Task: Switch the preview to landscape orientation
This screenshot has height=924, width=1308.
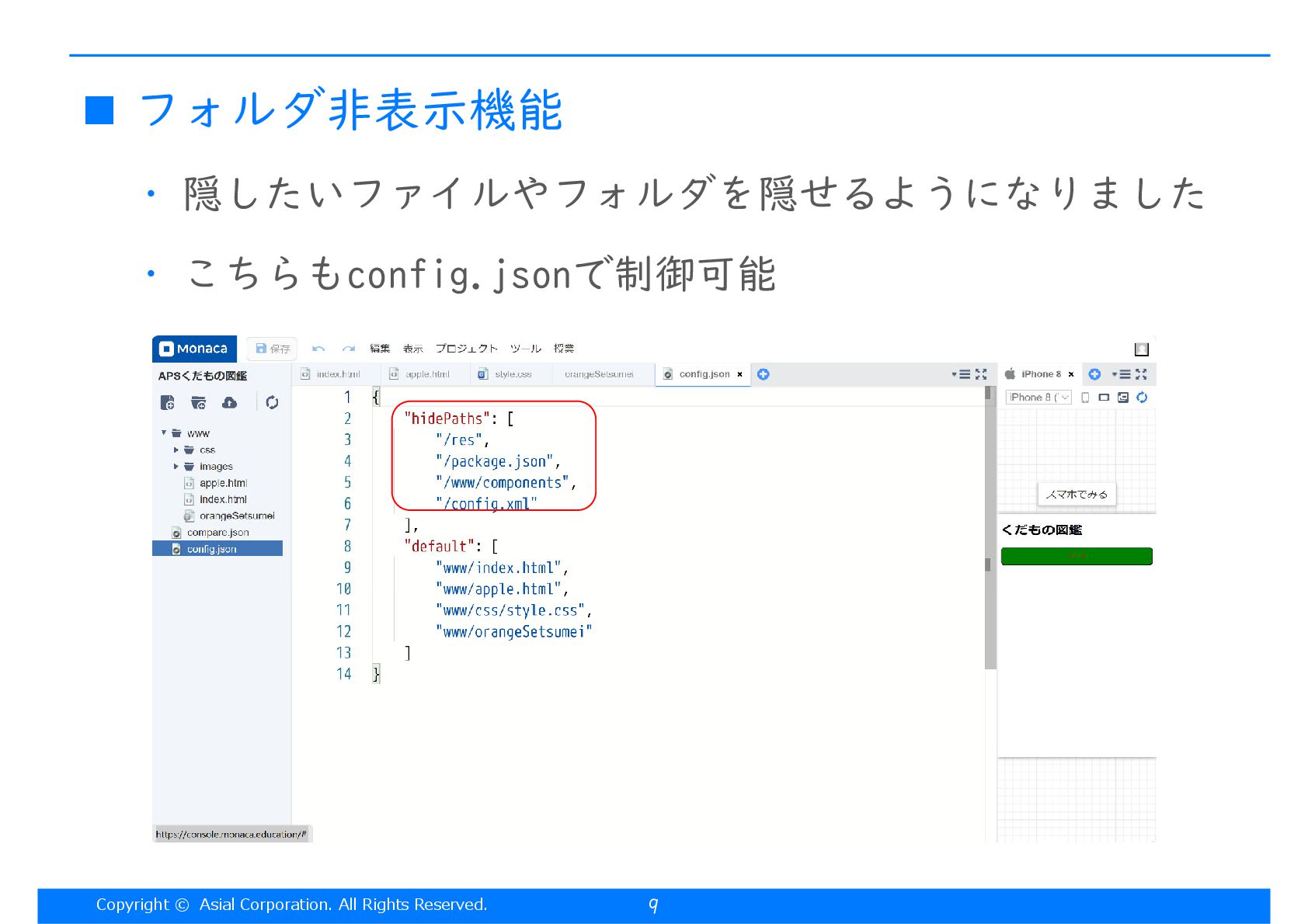Action: coord(1104,398)
